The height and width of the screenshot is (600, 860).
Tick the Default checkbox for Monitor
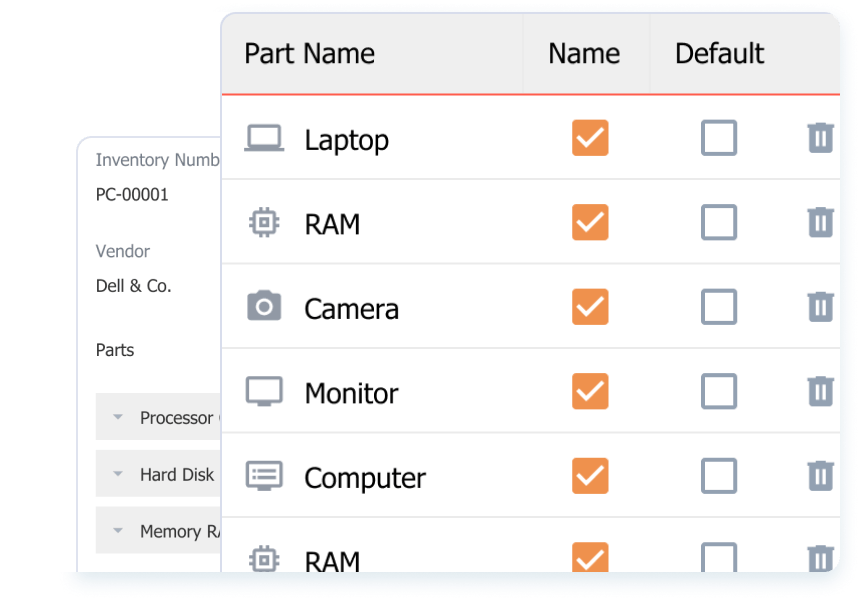coord(718,391)
